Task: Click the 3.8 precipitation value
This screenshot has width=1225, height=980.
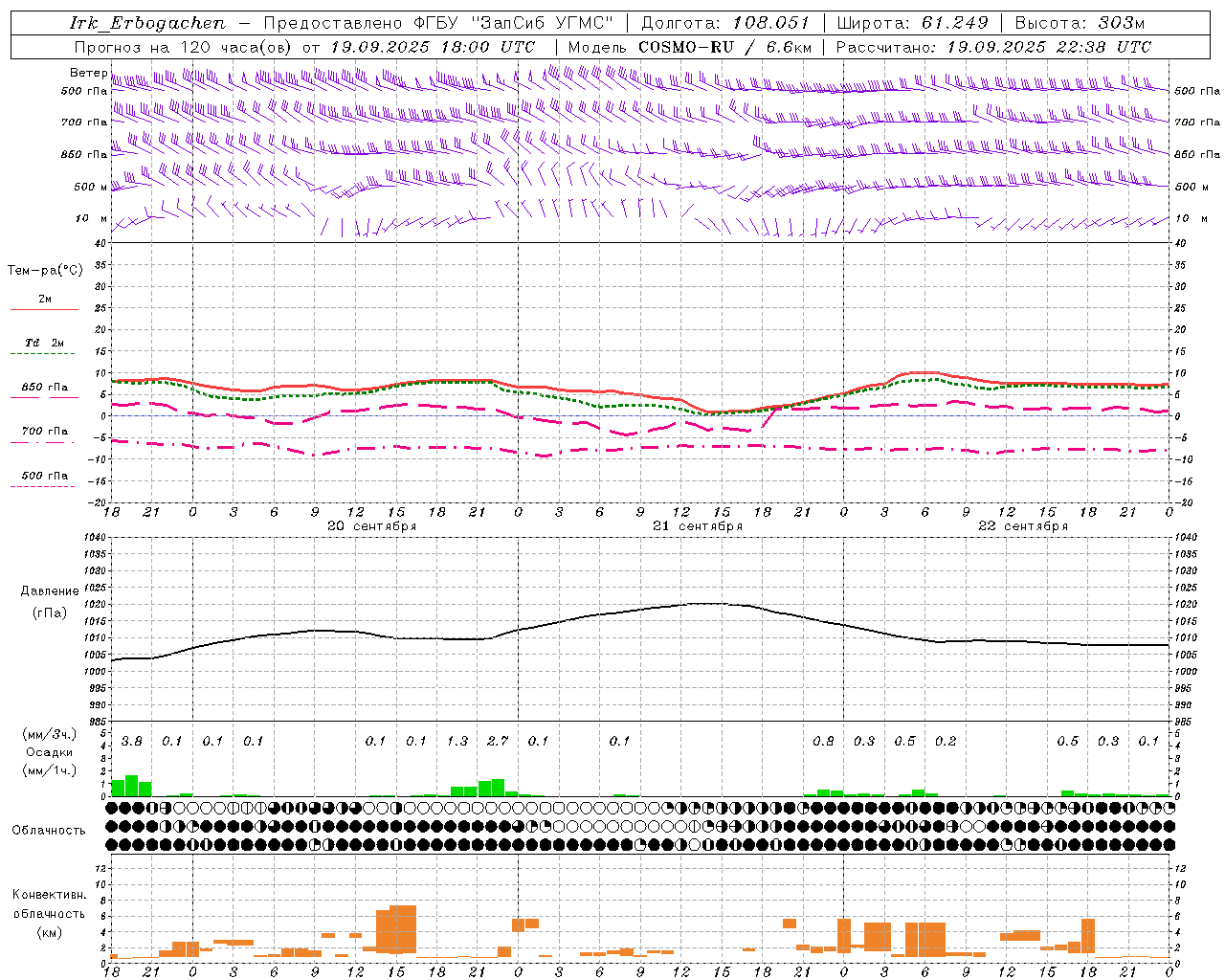Action: [x=131, y=741]
